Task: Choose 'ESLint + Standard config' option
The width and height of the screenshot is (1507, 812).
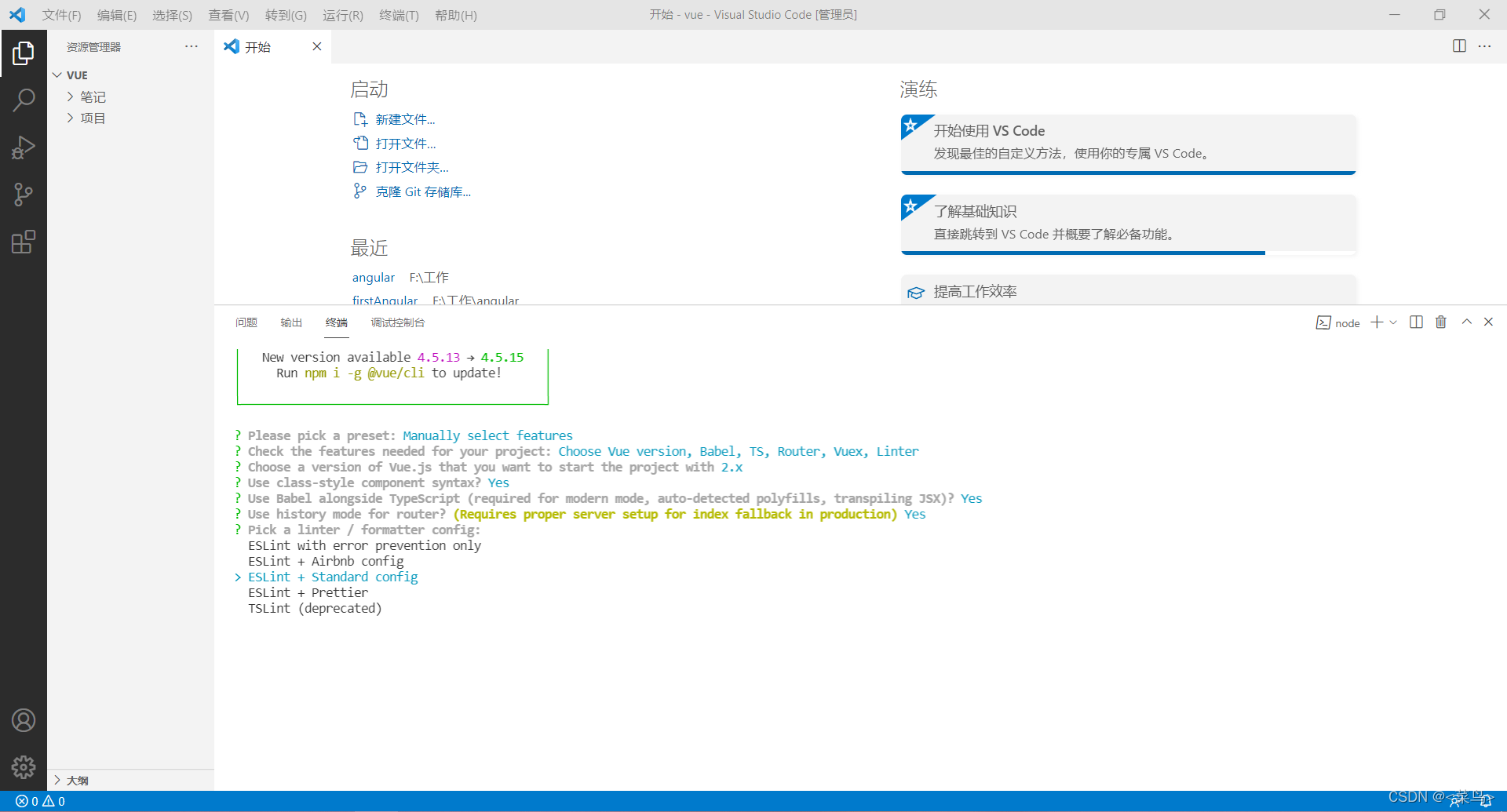Action: pos(333,577)
